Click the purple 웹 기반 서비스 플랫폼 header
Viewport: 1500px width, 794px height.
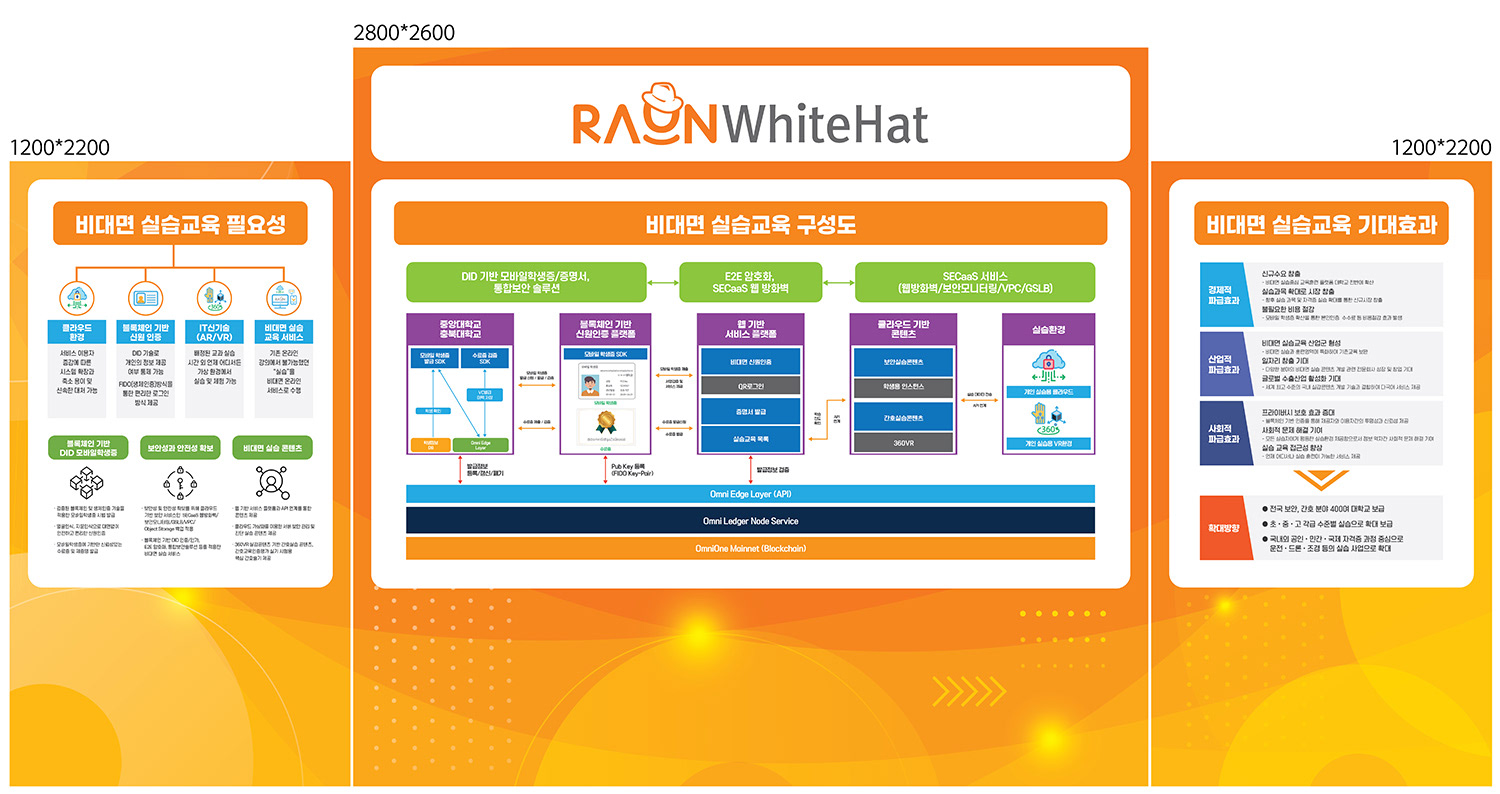tap(751, 329)
